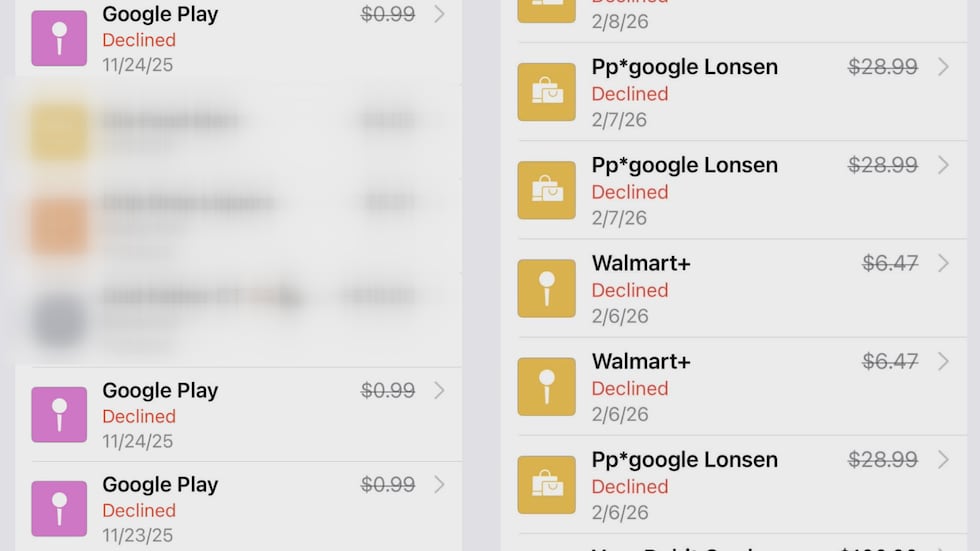The height and width of the screenshot is (551, 980).
Task: Expand Google Play 11/23/25 transaction chevron
Action: pos(439,485)
